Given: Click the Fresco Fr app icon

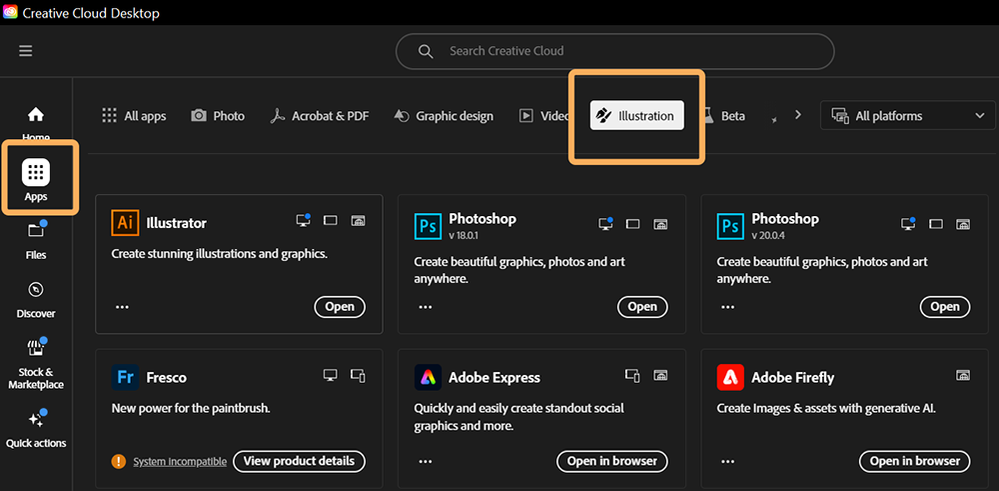Looking at the screenshot, I should [x=125, y=377].
